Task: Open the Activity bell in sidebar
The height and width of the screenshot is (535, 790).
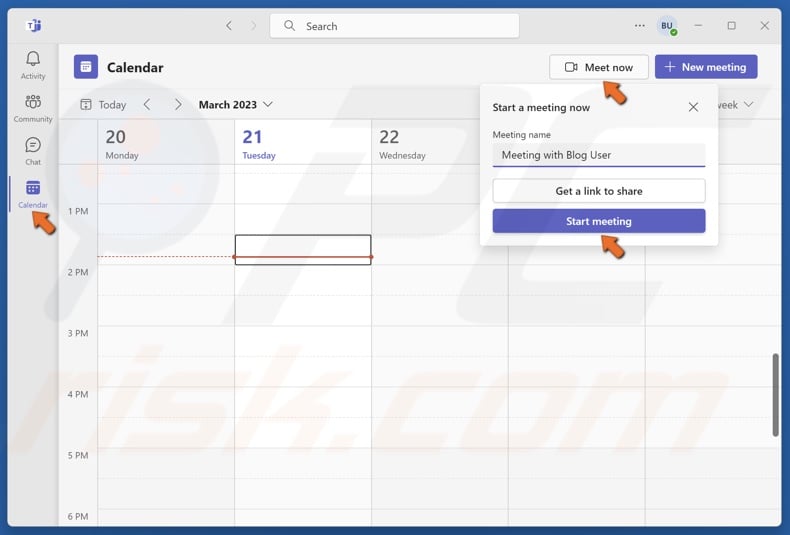Action: click(x=33, y=65)
